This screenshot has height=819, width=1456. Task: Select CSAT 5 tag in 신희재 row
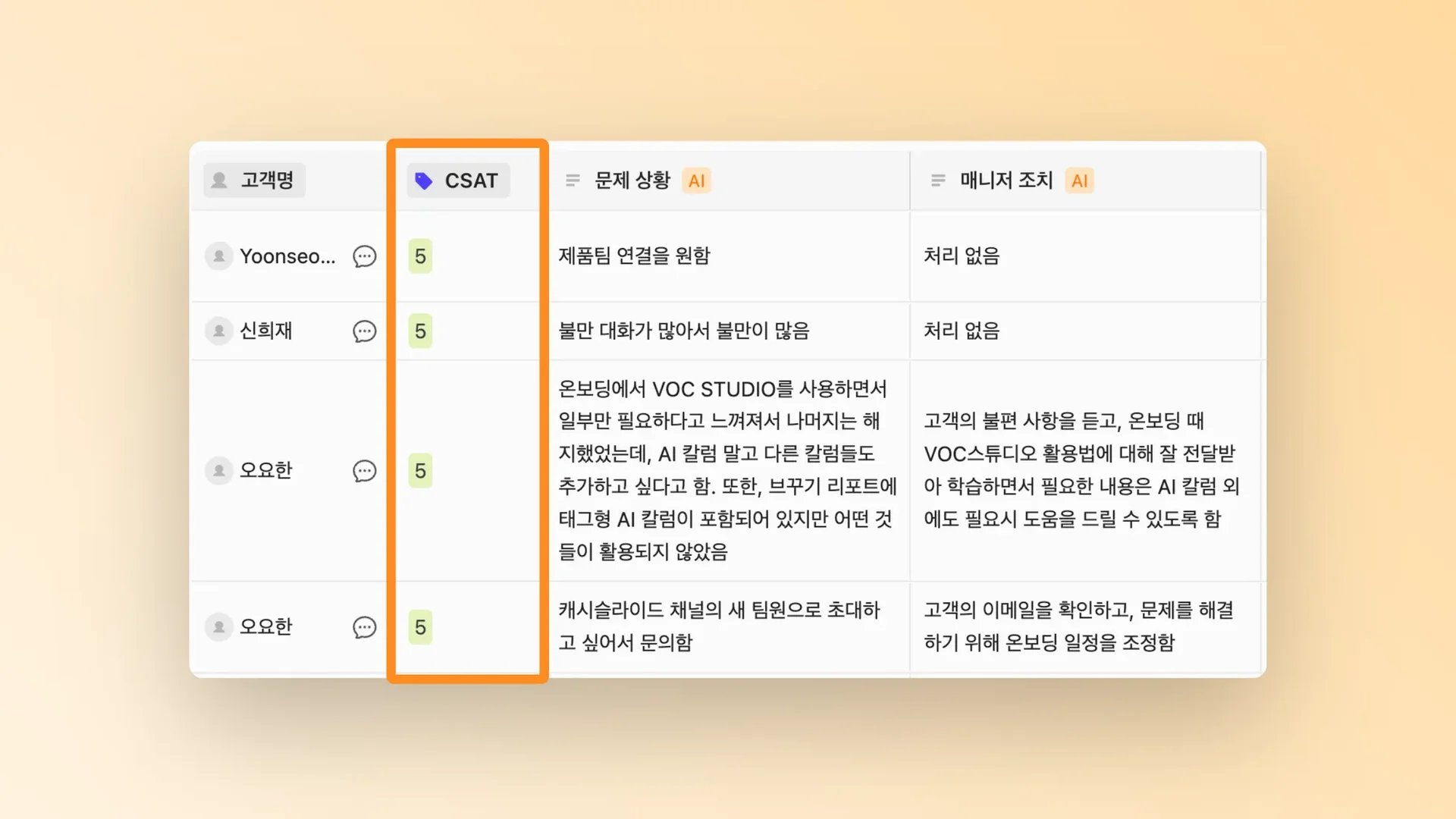(x=420, y=331)
